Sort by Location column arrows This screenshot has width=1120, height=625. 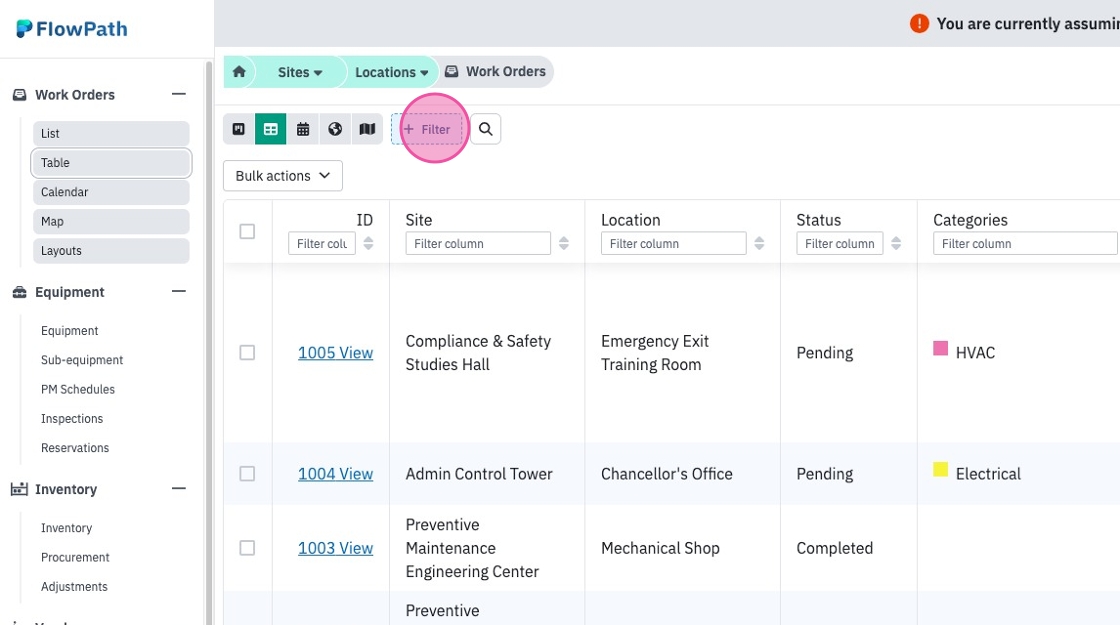pyautogui.click(x=759, y=243)
